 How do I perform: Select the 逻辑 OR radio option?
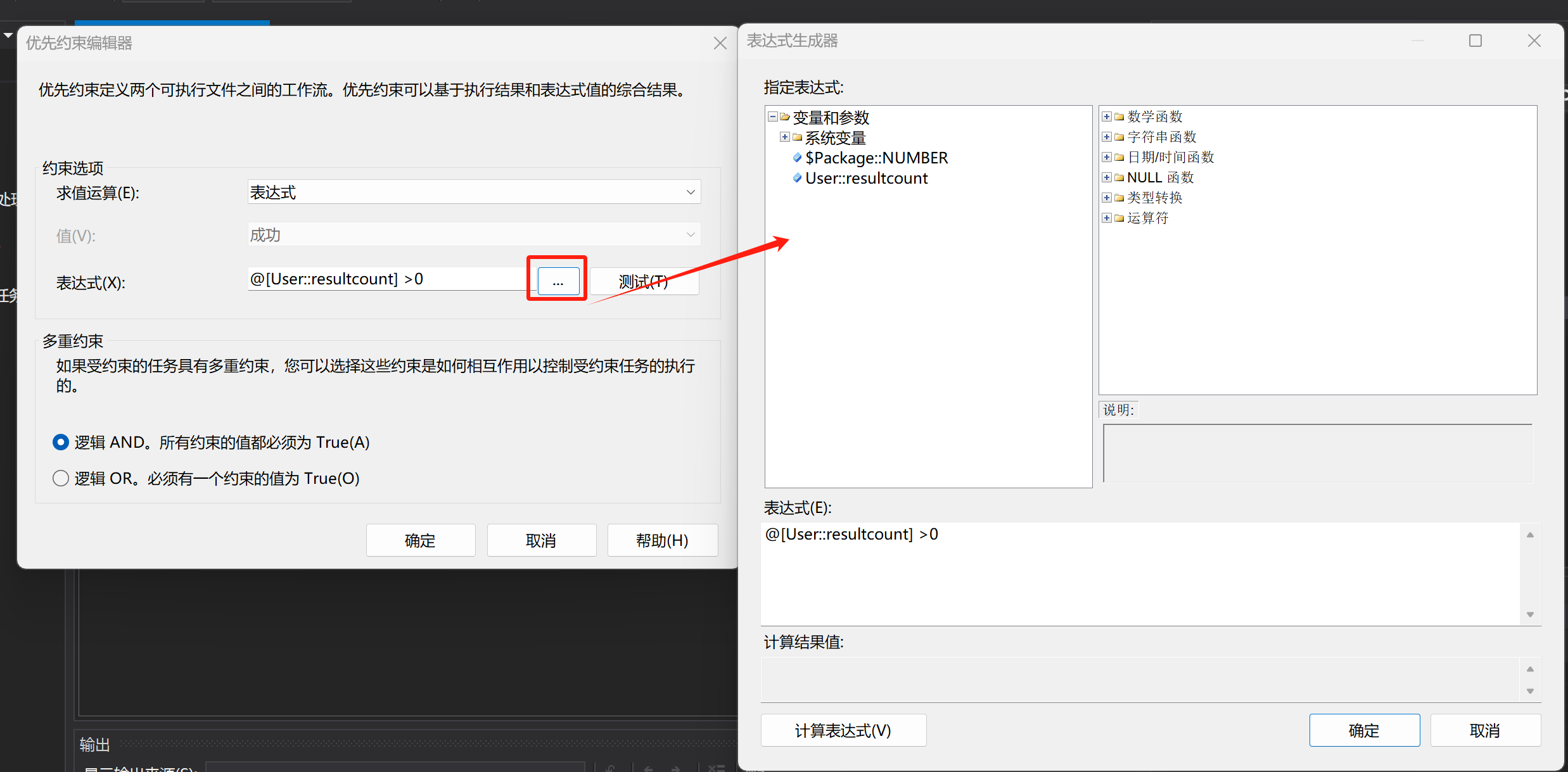coord(61,478)
